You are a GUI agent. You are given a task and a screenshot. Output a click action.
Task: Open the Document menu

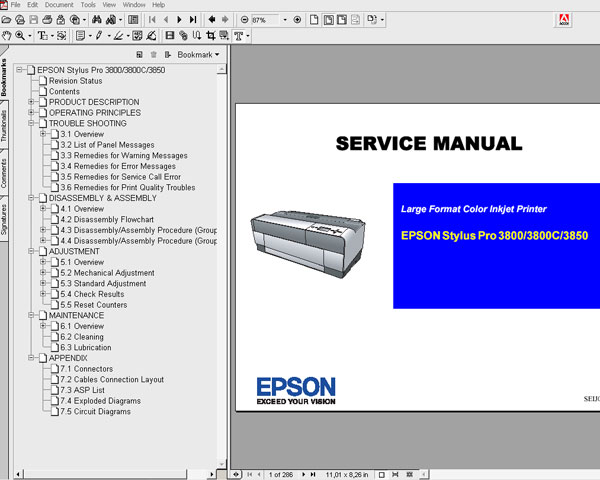(x=59, y=5)
